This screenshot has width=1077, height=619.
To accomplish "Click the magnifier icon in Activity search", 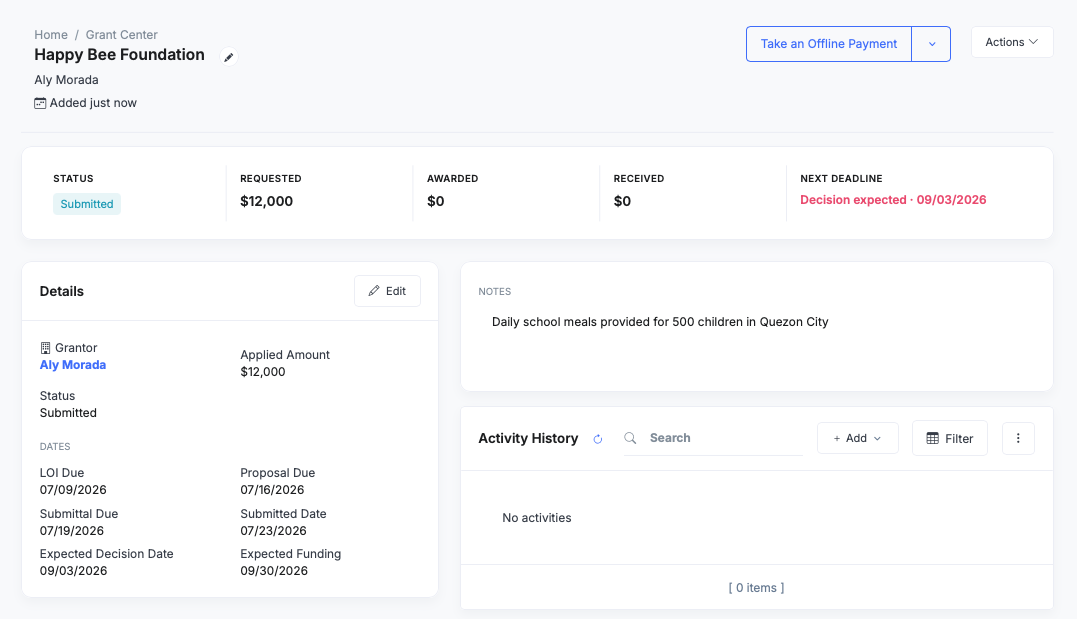I will [630, 438].
